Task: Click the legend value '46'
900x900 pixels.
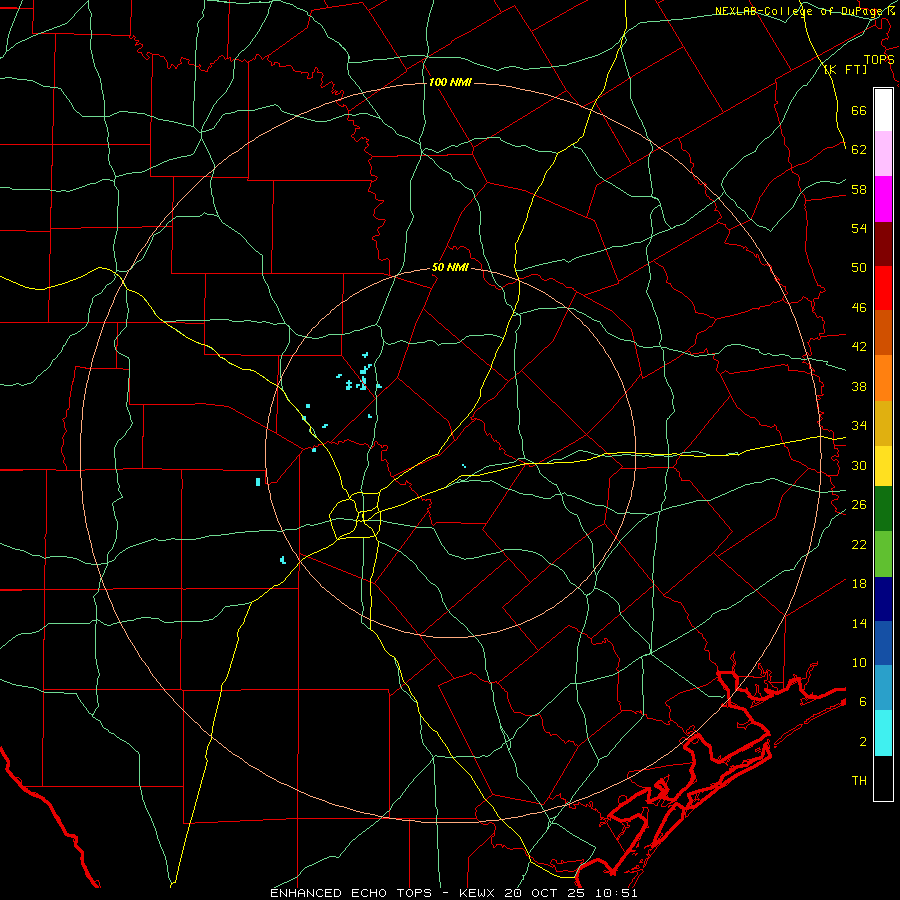Action: coord(859,307)
